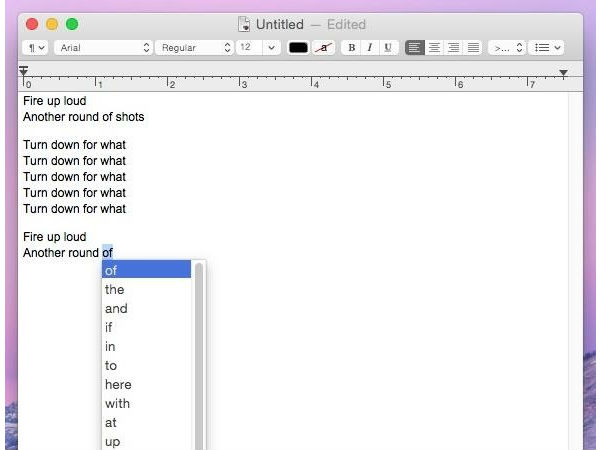
Task: Open the list bullets and numbering menu
Action: tap(546, 47)
